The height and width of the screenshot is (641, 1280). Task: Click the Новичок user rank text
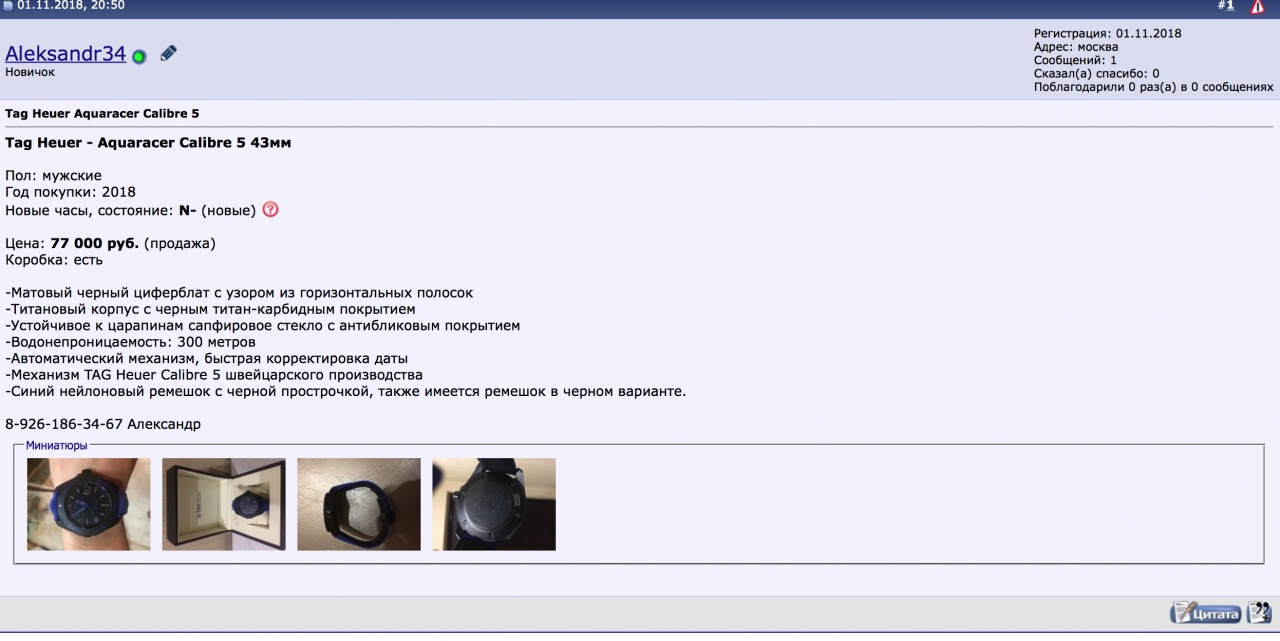click(30, 72)
